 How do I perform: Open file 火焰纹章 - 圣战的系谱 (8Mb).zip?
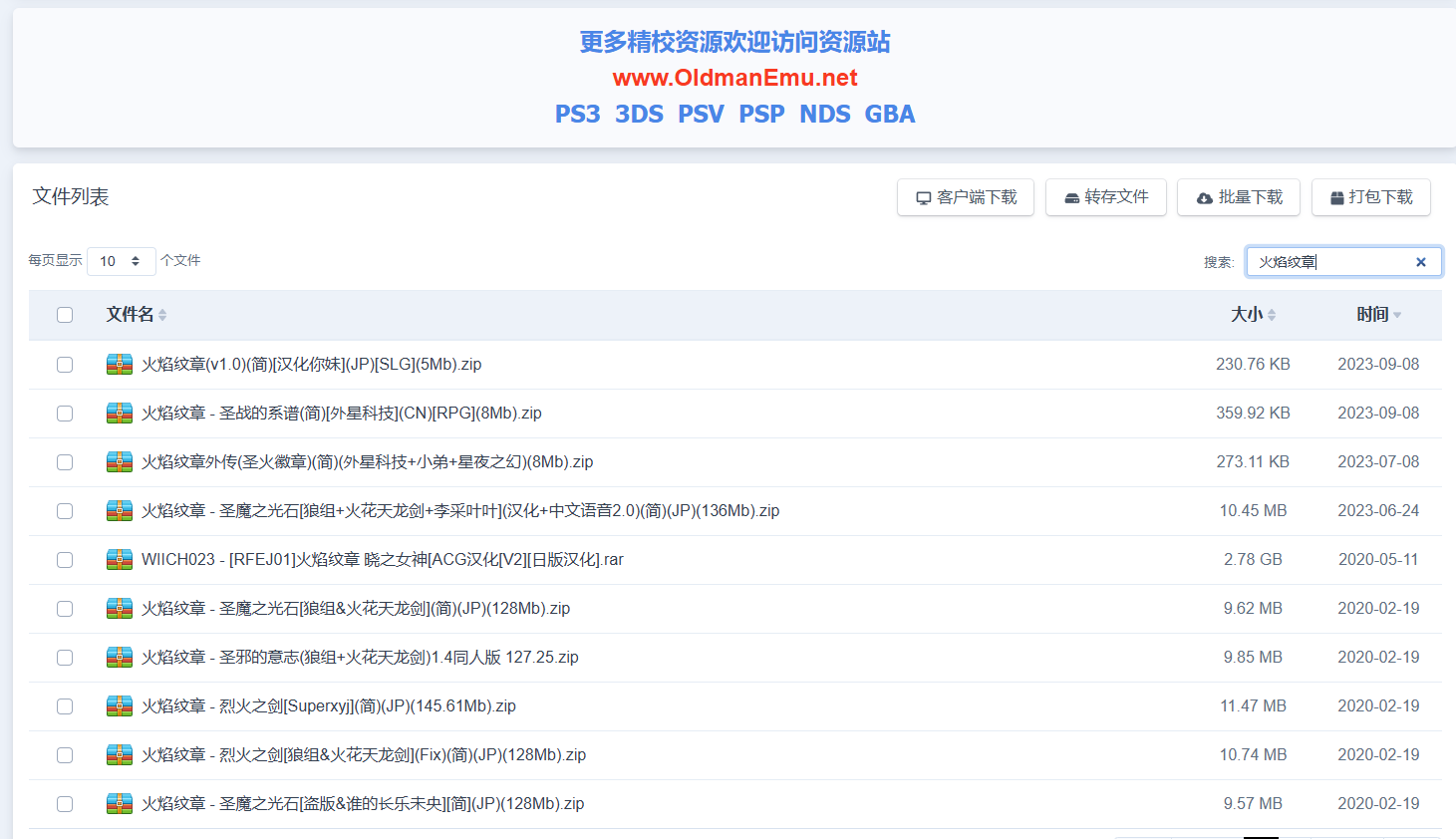coord(342,414)
